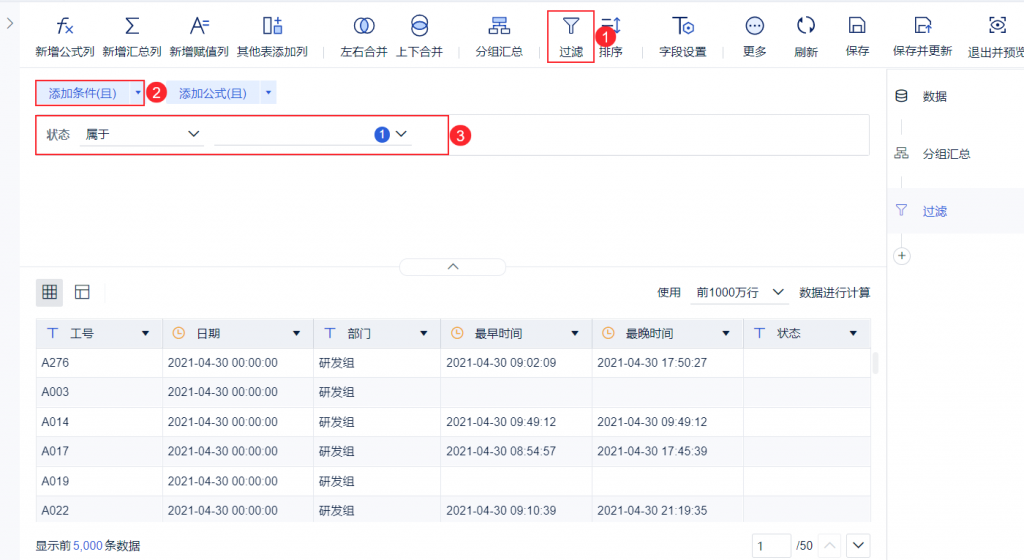Click the 5,000 rows link
This screenshot has height=560, width=1024.
tap(88, 546)
